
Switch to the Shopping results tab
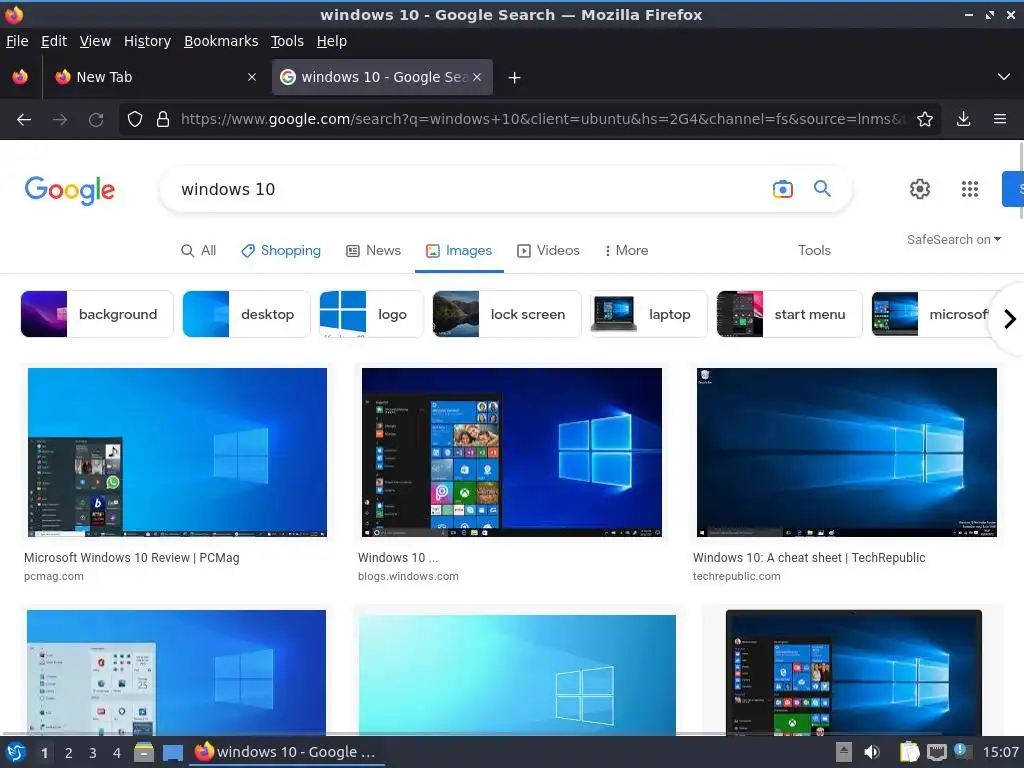[281, 251]
